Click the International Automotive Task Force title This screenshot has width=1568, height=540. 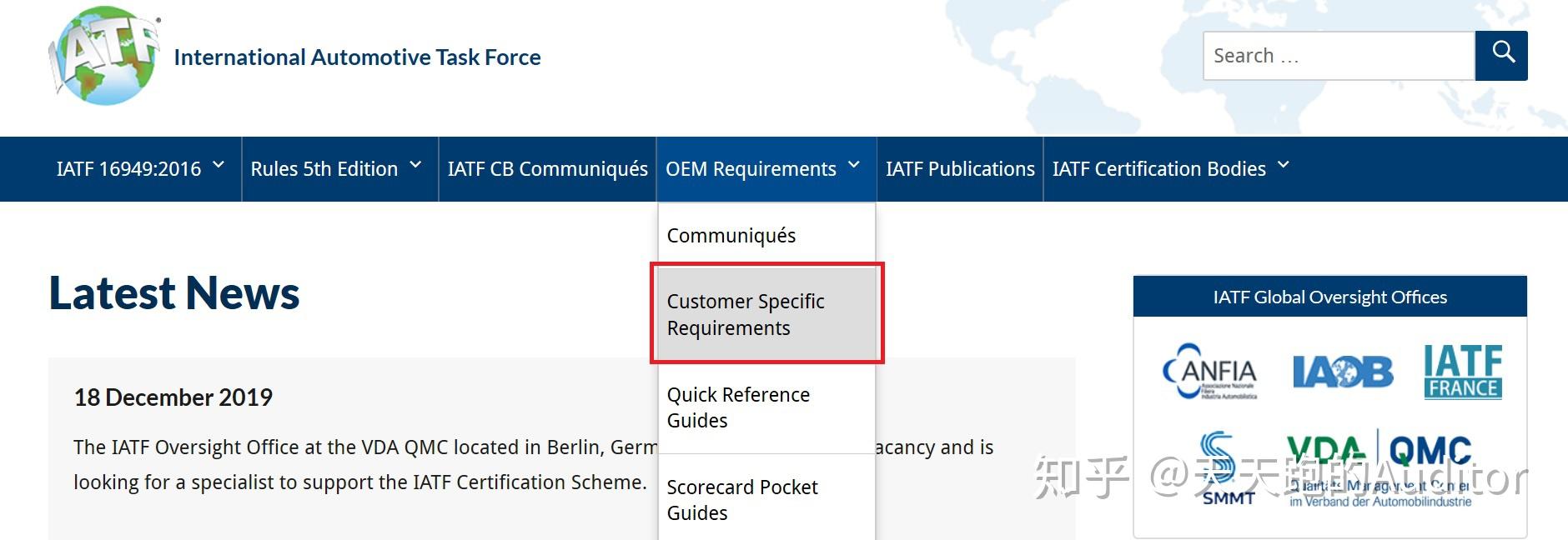pyautogui.click(x=357, y=57)
